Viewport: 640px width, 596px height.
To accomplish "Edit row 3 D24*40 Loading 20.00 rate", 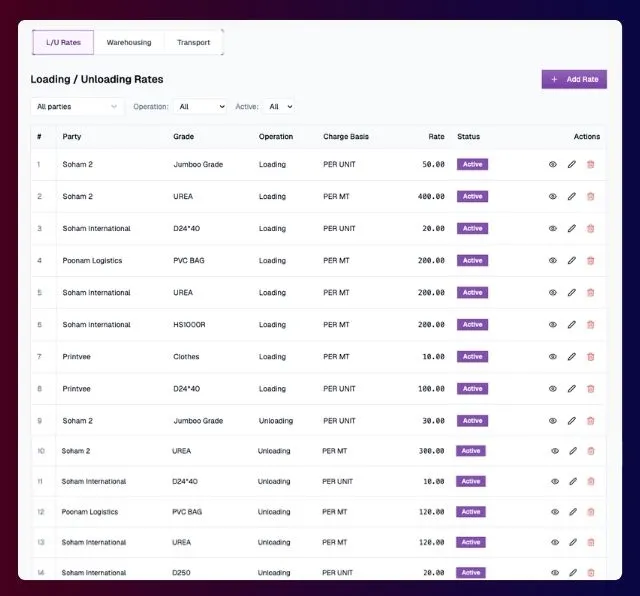I will [x=571, y=228].
